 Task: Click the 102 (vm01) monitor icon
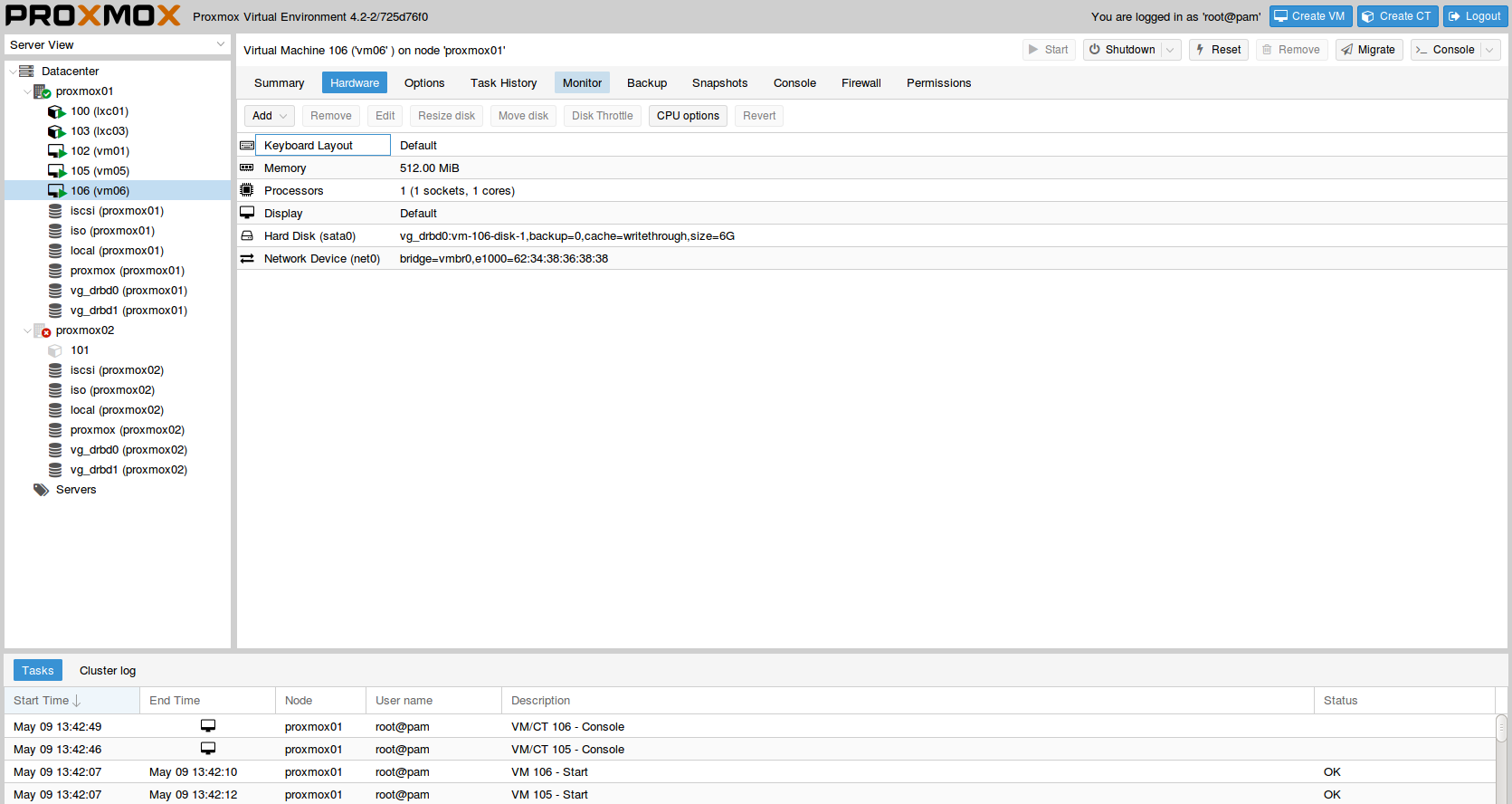56,151
